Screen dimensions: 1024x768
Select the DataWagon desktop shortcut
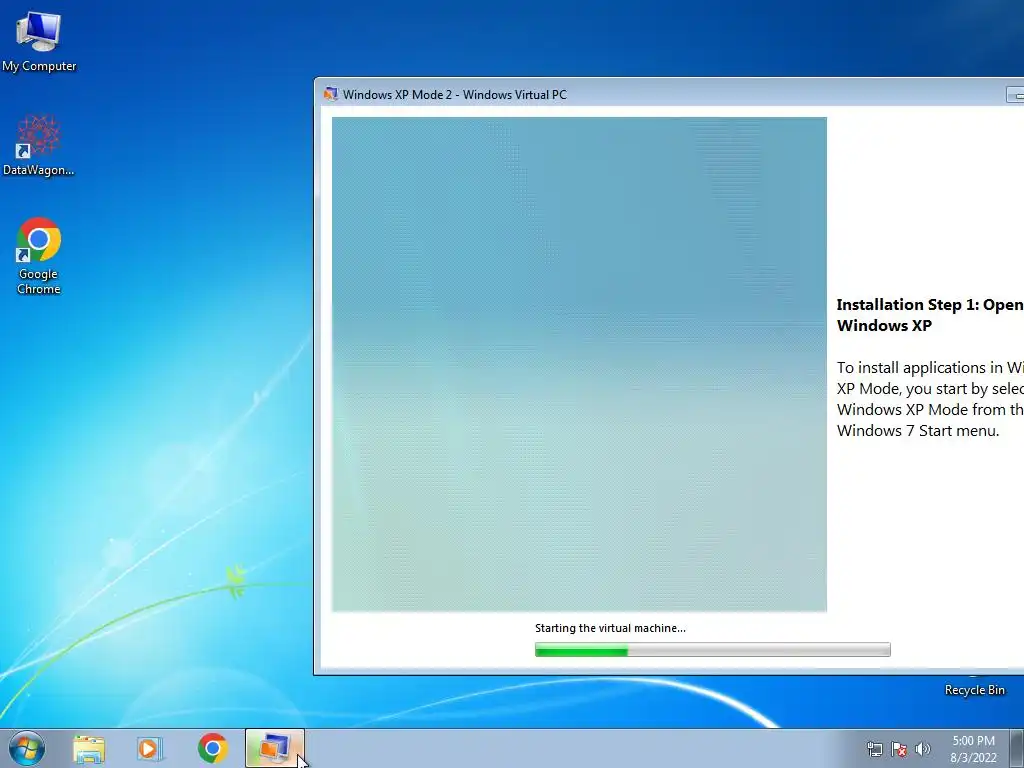(x=39, y=146)
